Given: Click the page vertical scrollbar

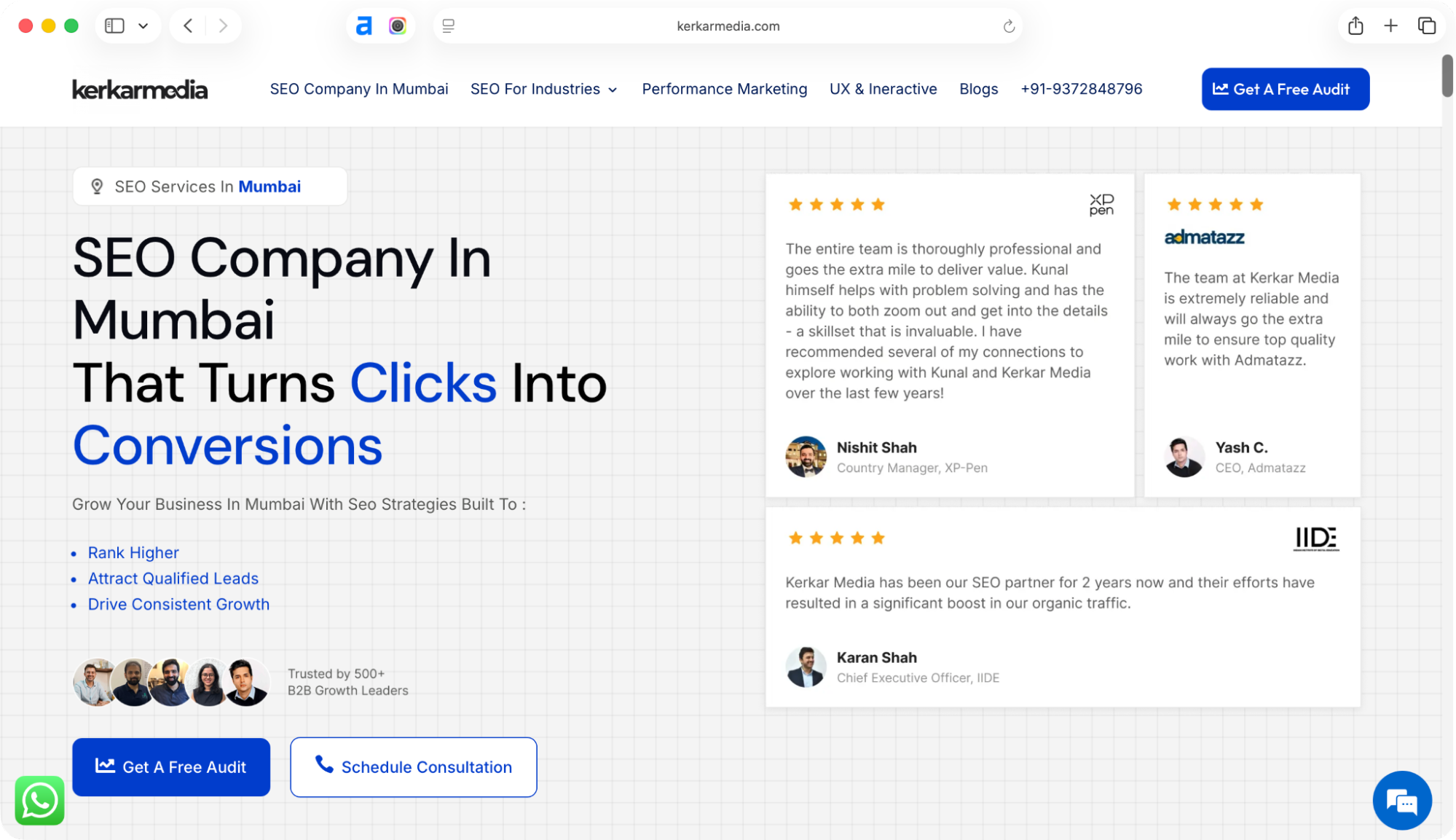Looking at the screenshot, I should tap(1447, 76).
